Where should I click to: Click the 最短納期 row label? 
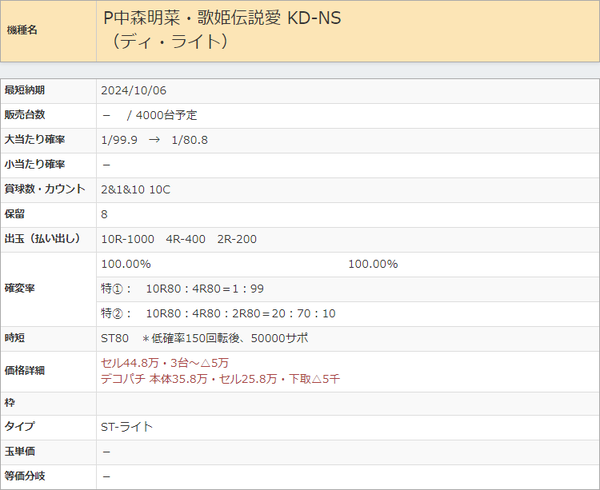coord(24,90)
